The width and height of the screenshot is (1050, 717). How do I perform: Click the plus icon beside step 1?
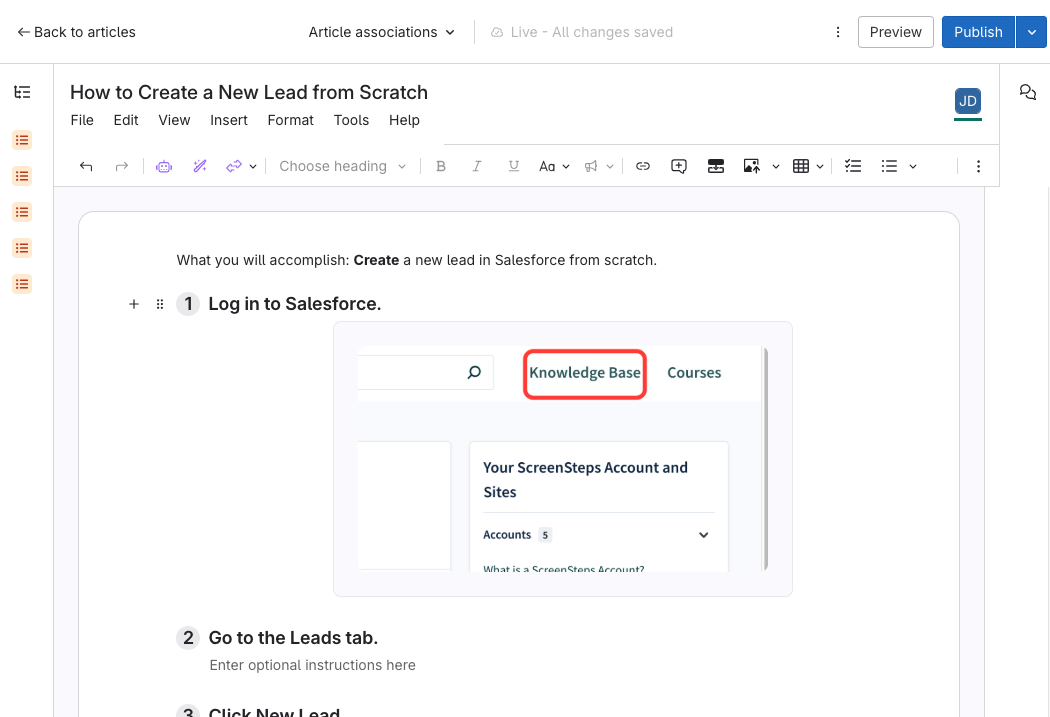click(x=134, y=304)
